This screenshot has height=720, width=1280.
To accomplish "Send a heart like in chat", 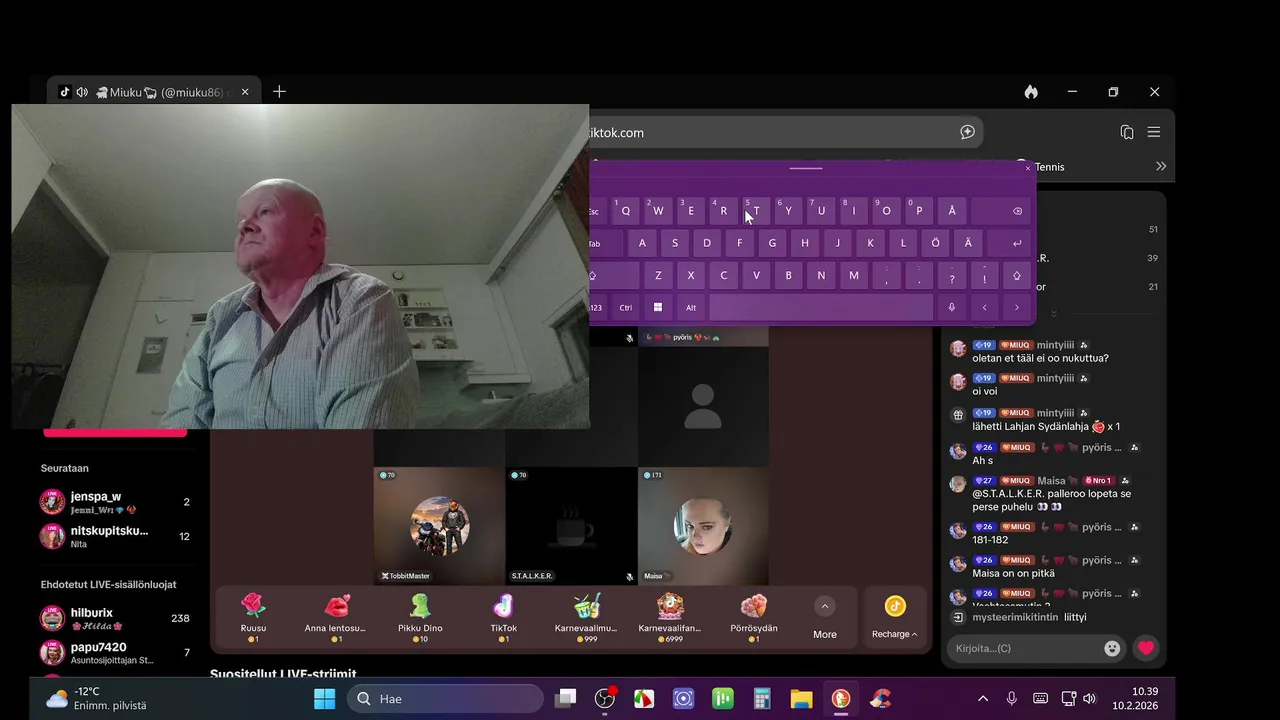I will 1146,648.
